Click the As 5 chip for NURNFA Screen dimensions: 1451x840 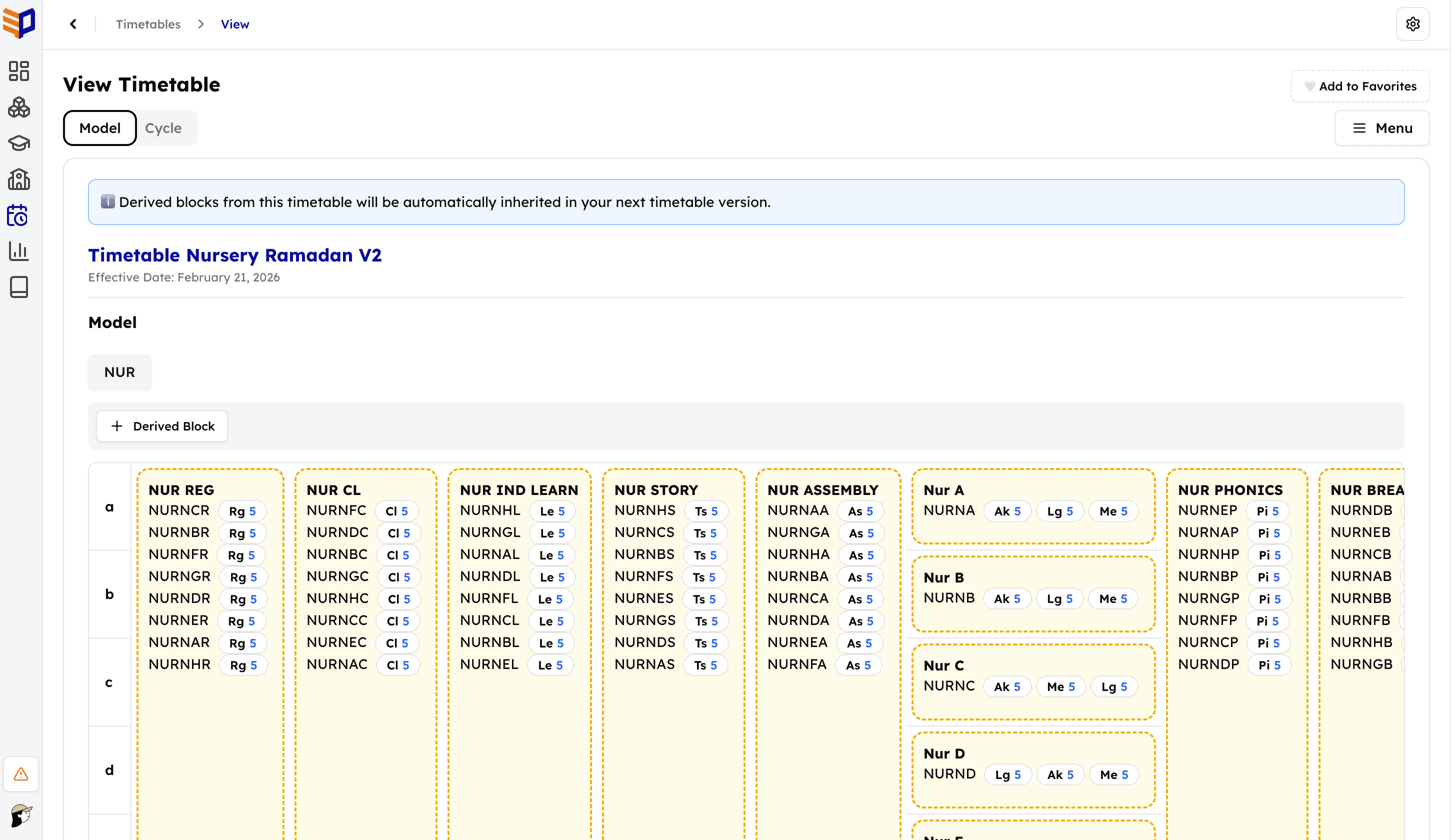tap(858, 665)
